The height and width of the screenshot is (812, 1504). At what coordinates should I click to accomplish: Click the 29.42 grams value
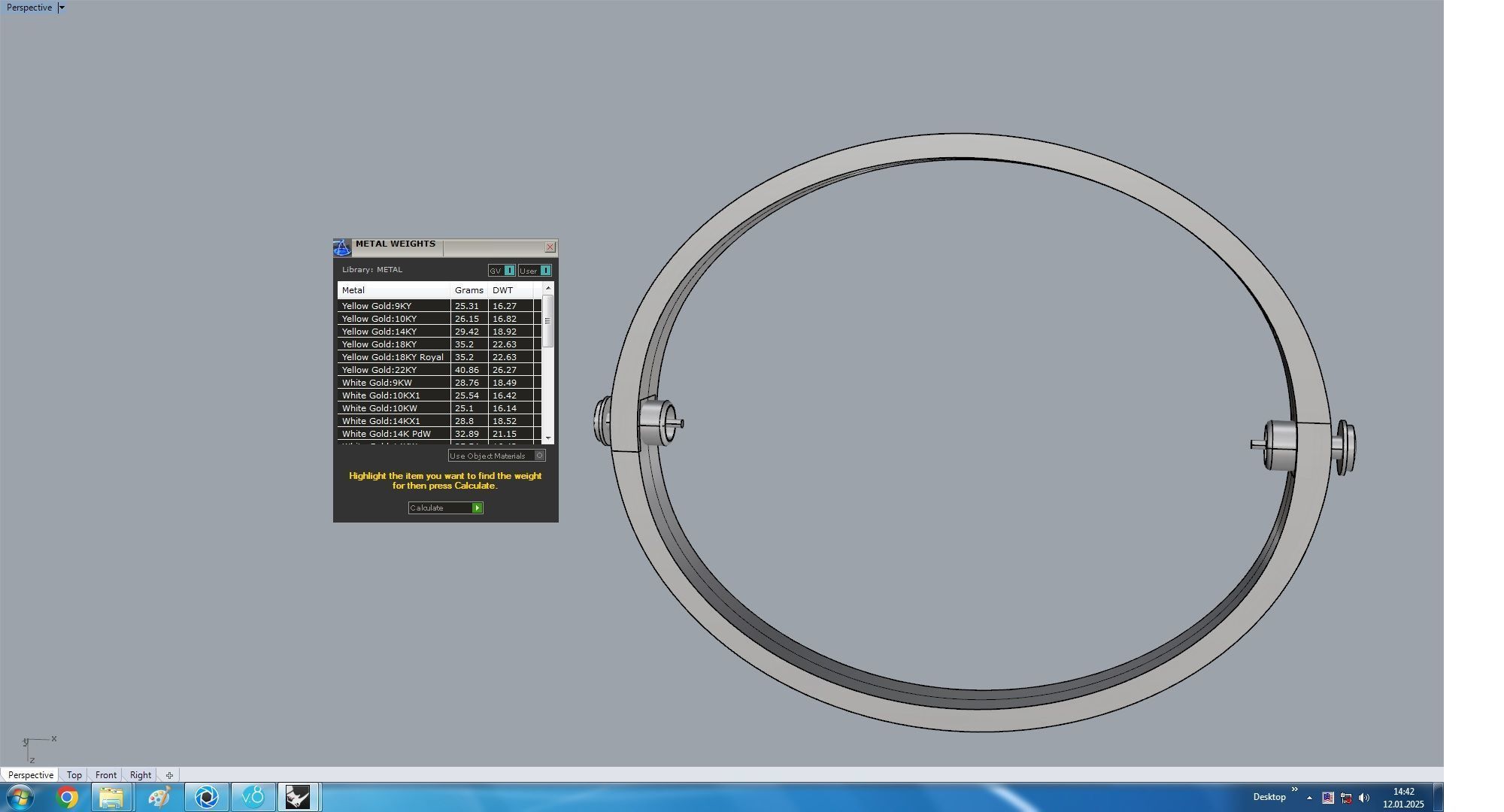point(466,332)
